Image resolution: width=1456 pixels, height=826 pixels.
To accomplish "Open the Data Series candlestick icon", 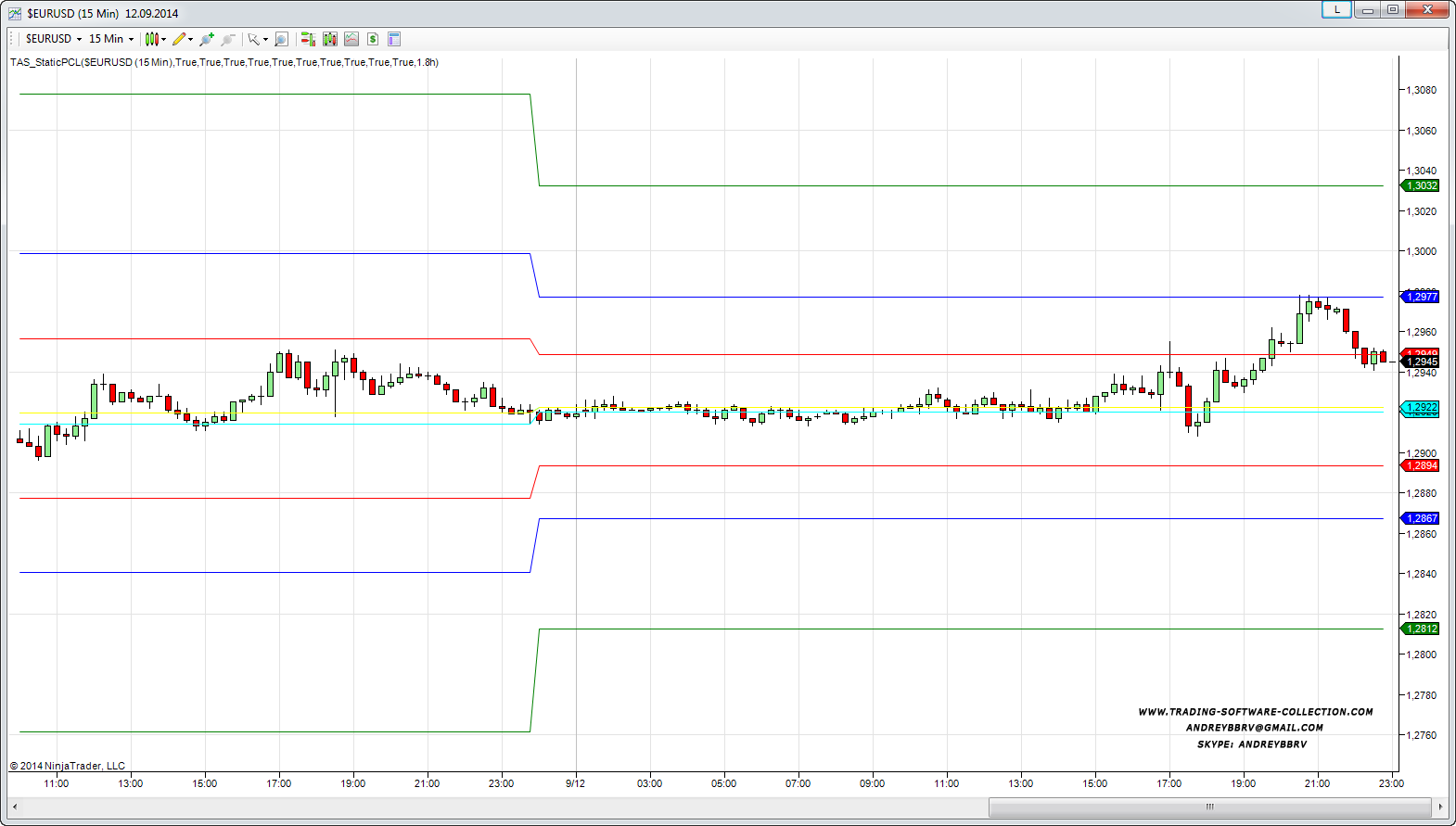I will coord(329,39).
